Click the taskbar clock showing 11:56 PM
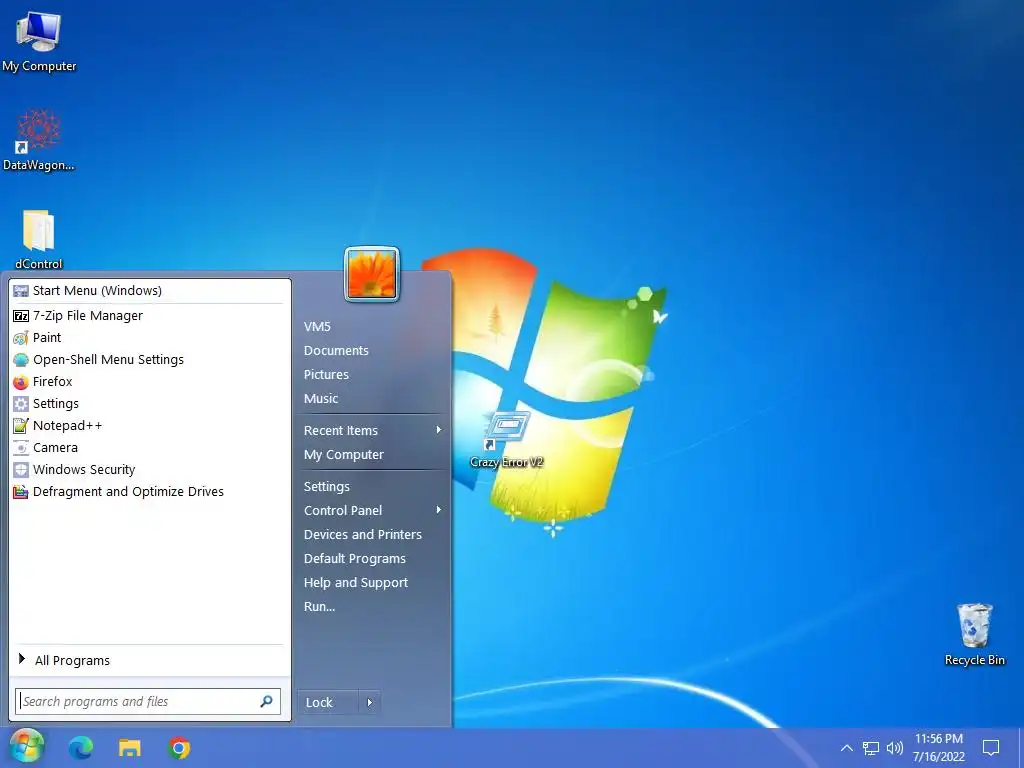Screen dimensions: 1024x768 click(938, 748)
